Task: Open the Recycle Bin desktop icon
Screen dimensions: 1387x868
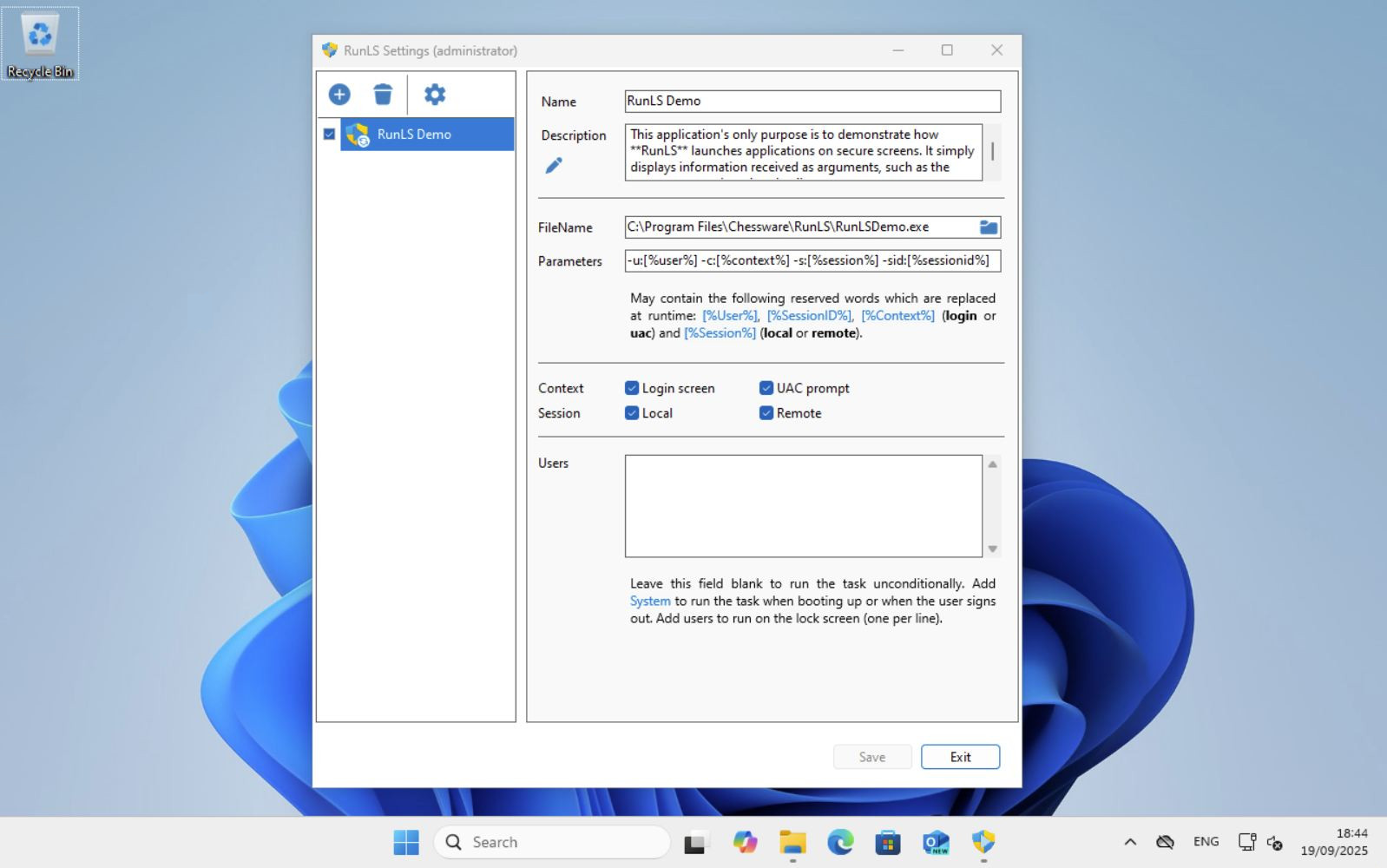Action: tap(40, 43)
